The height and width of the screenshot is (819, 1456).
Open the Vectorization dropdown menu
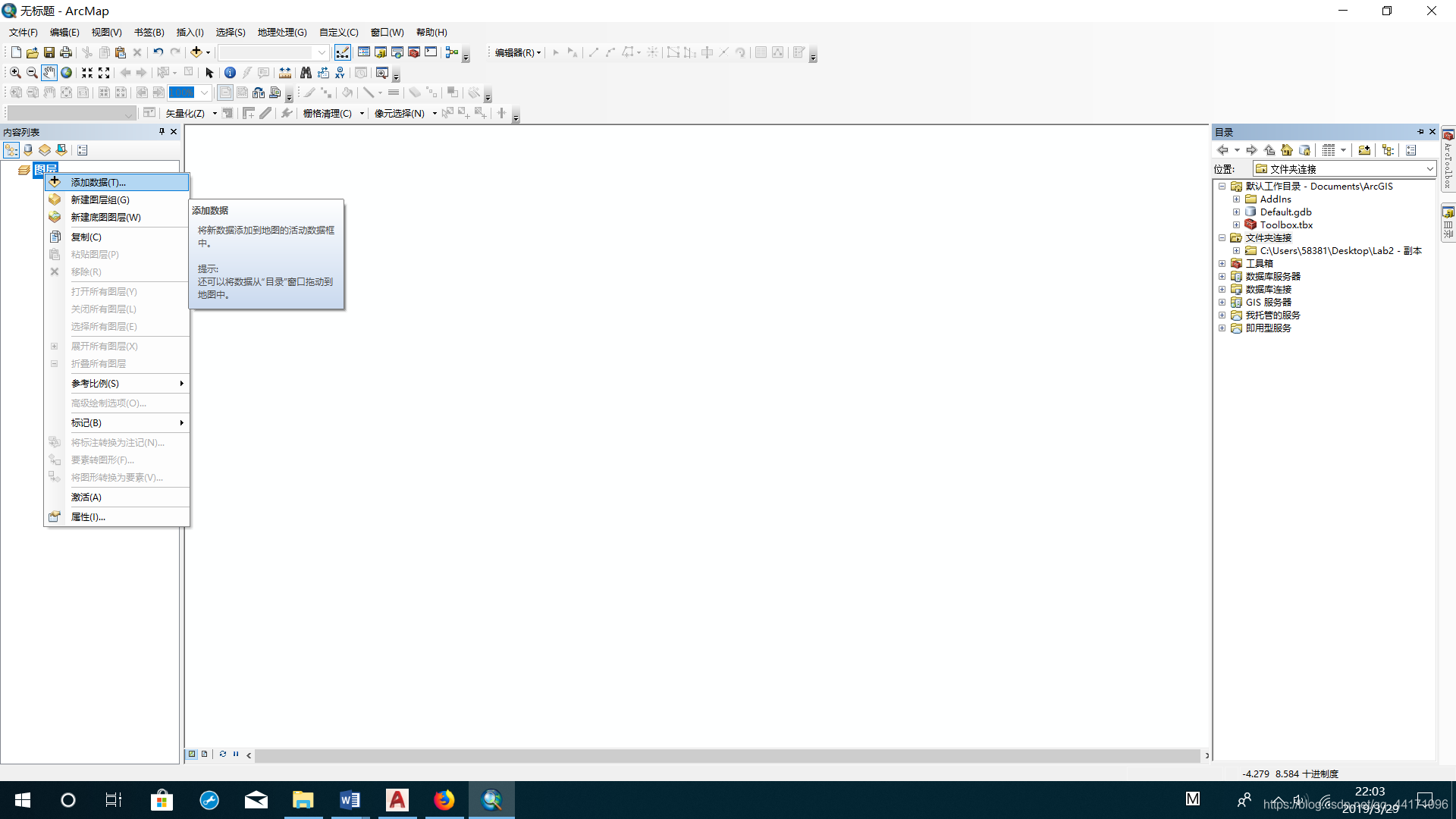191,113
